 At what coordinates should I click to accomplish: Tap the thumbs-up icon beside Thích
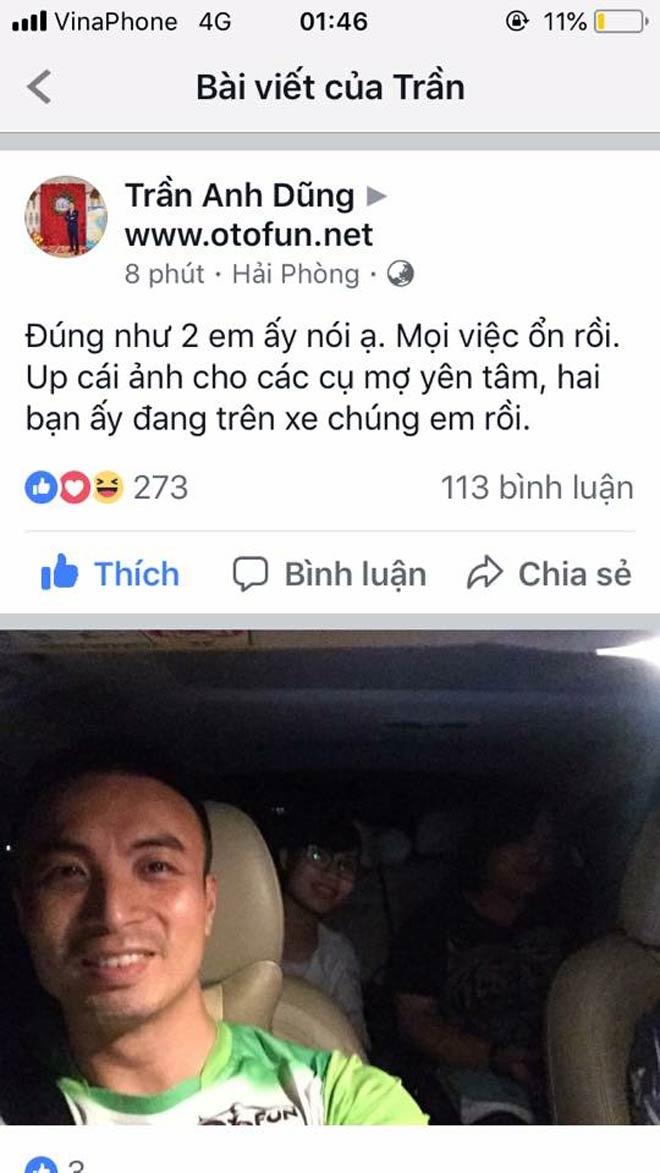pos(59,572)
